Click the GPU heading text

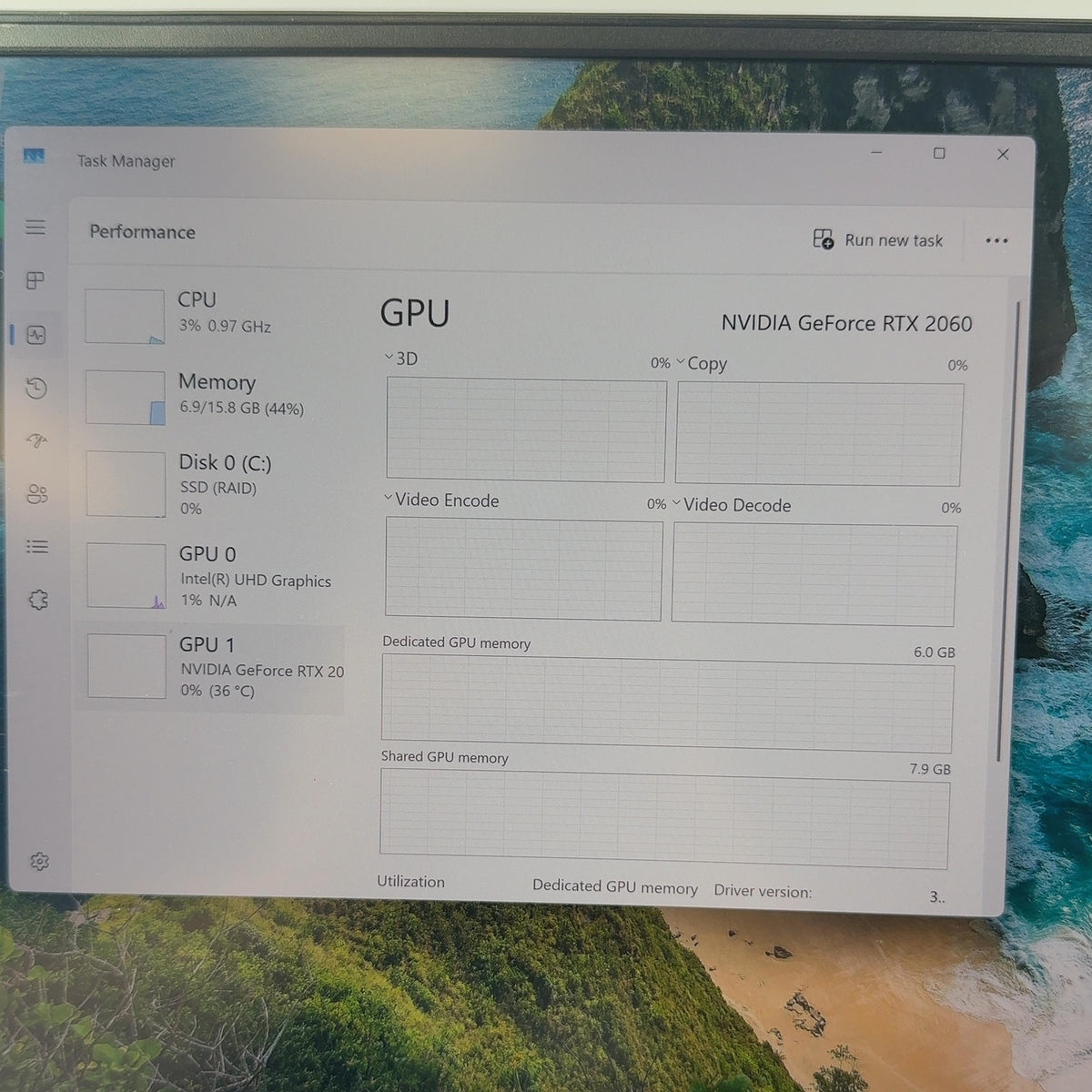click(x=415, y=313)
